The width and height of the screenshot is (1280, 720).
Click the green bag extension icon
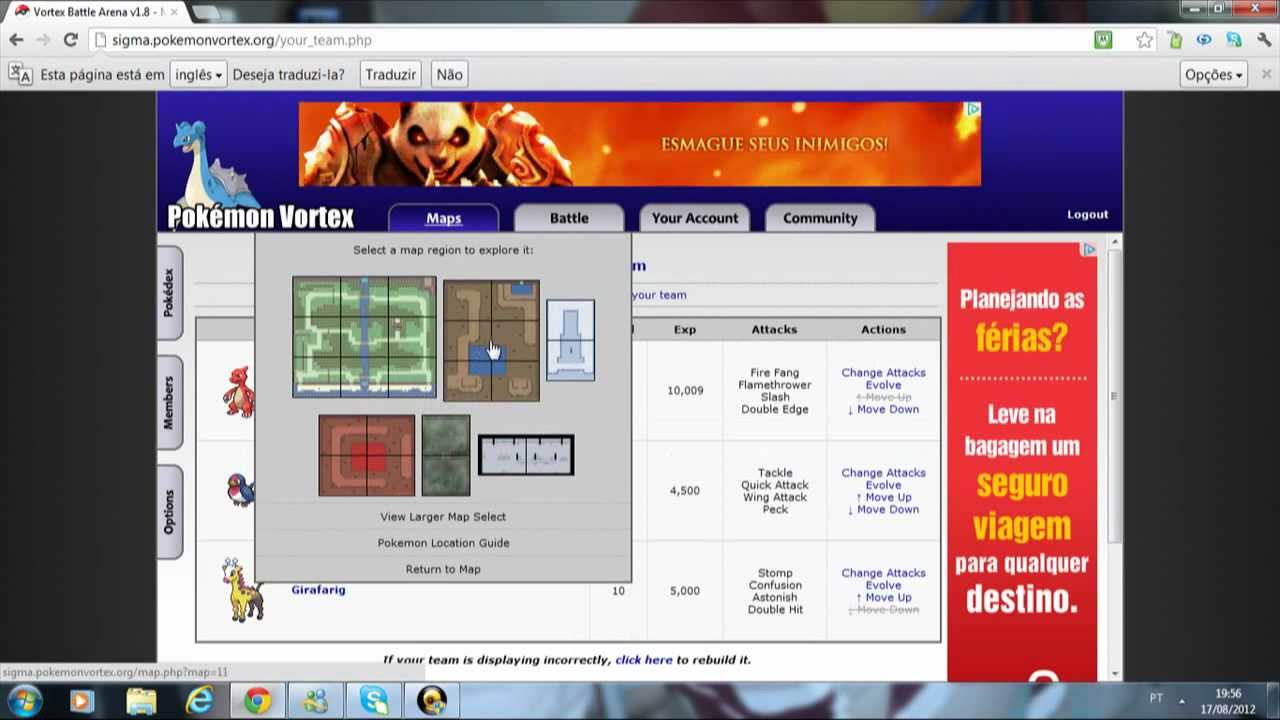1175,40
